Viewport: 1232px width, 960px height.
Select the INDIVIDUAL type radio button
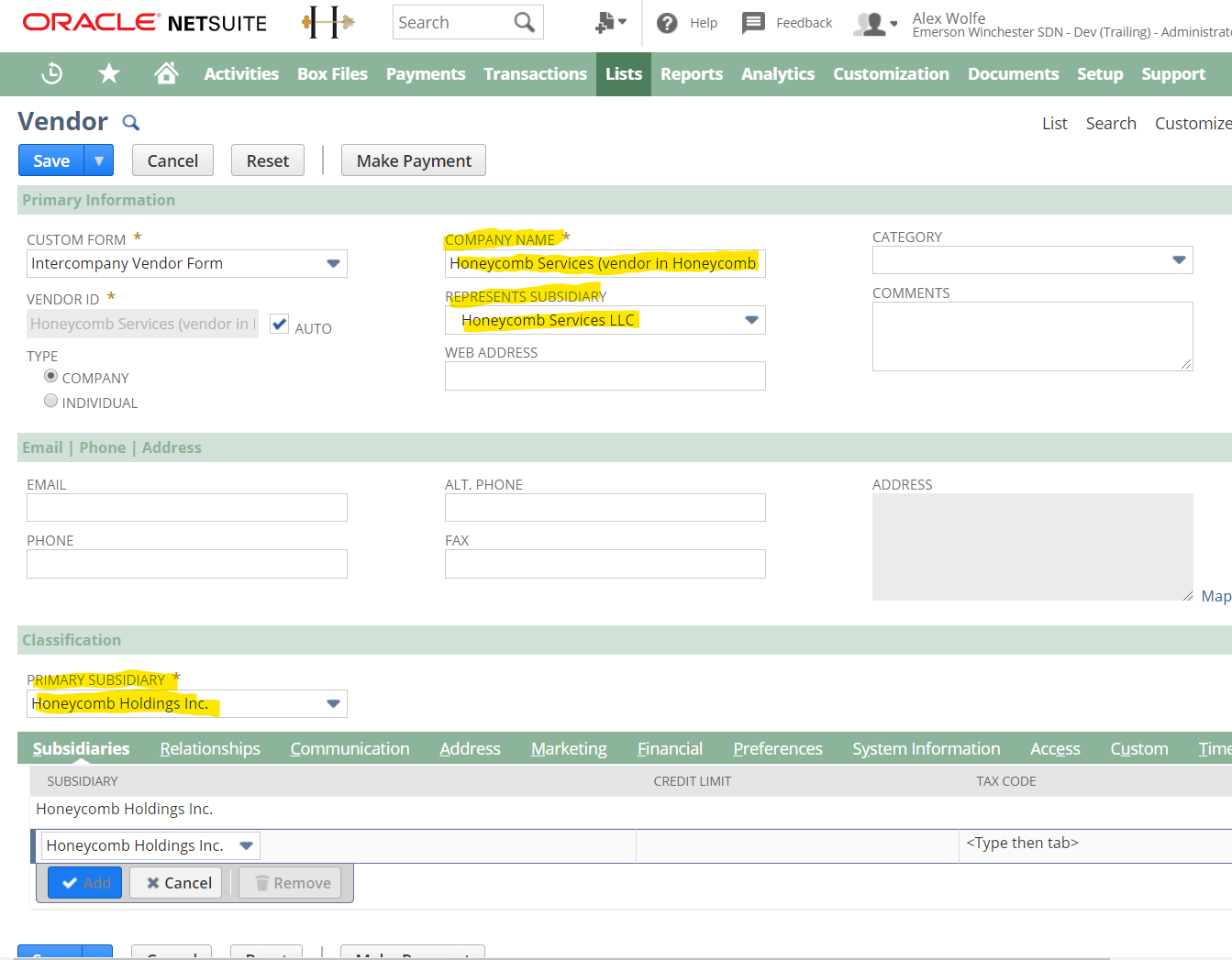(x=51, y=401)
